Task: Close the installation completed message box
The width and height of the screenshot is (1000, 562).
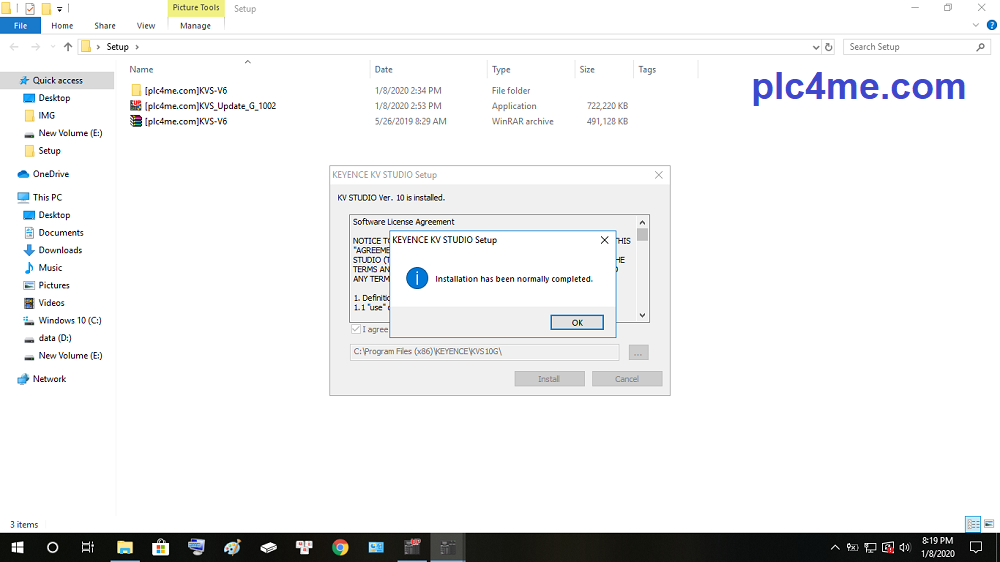Action: click(604, 240)
